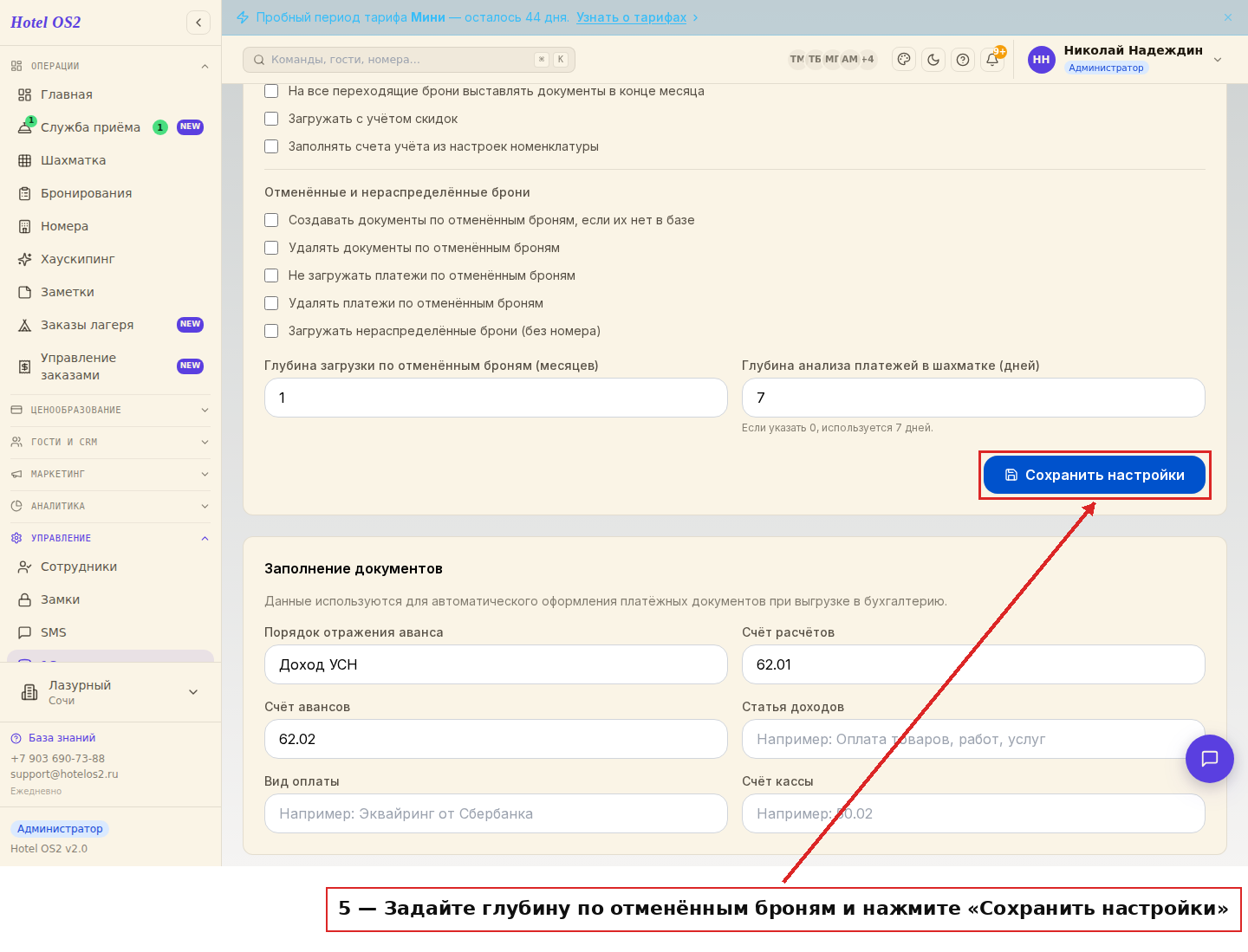Viewport: 1248px width, 952px height.
Task: Open the SMS section
Action: coord(110,632)
